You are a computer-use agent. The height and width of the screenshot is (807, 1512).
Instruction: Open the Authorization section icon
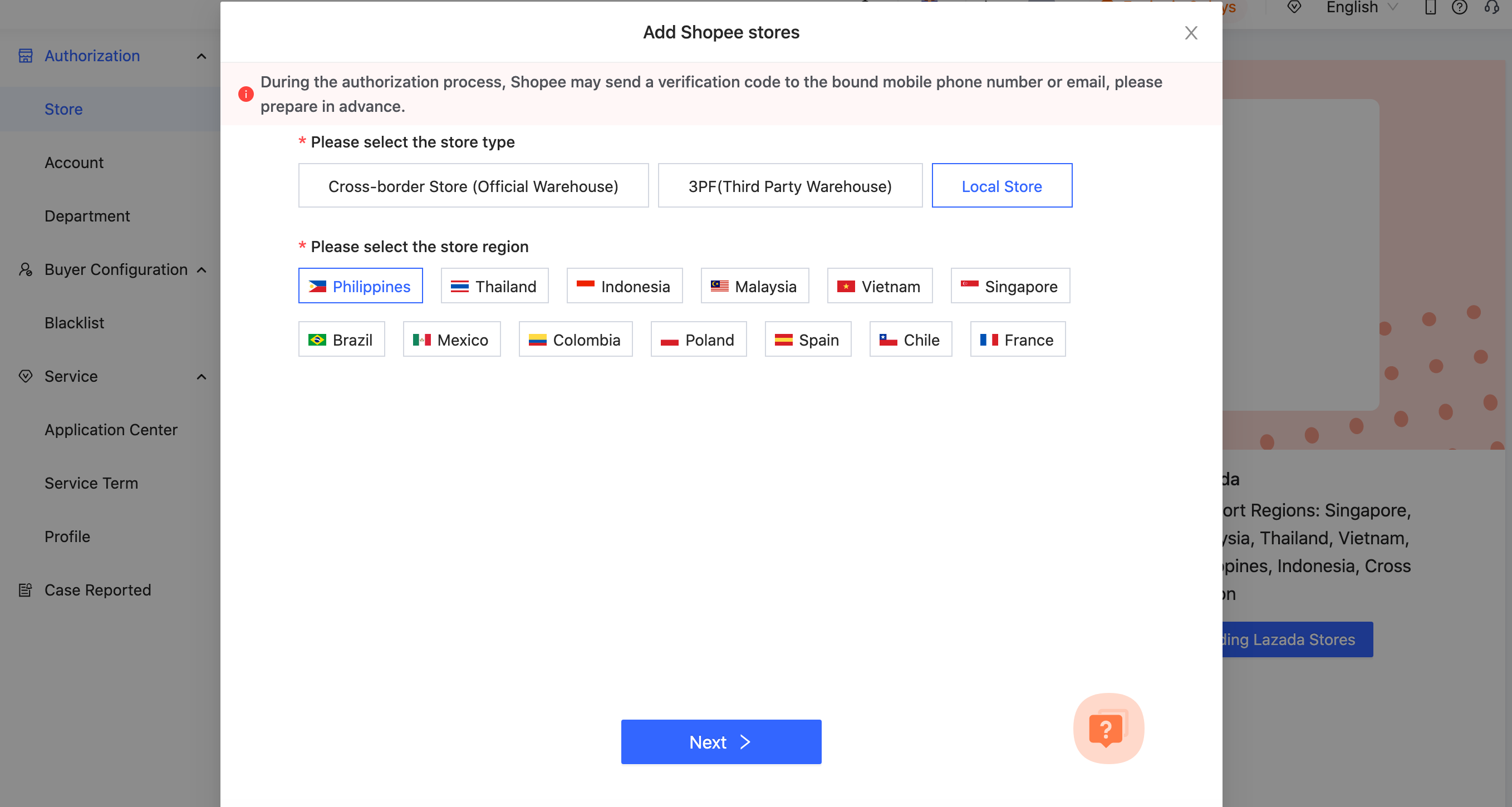26,55
